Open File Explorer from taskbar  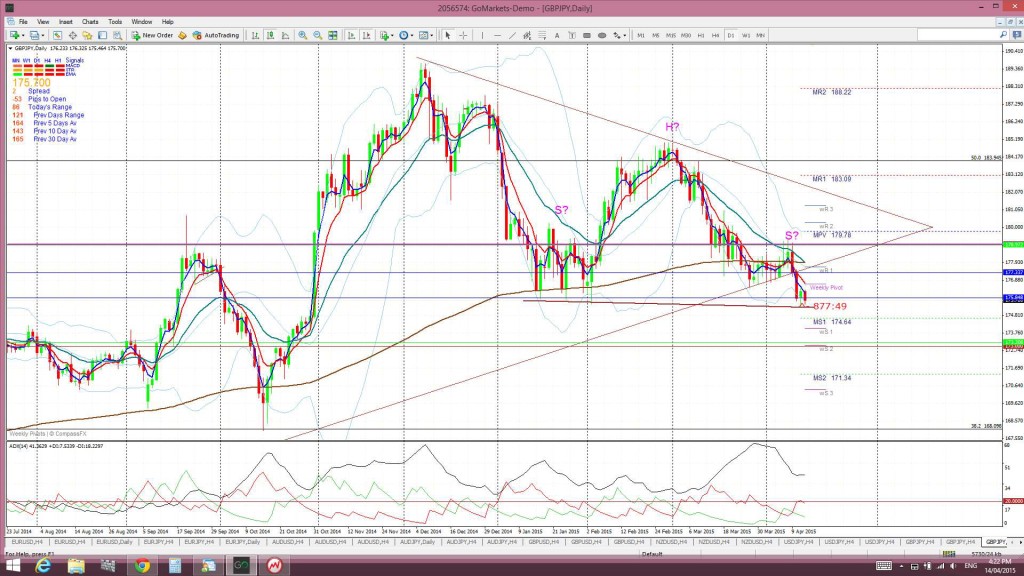76,566
